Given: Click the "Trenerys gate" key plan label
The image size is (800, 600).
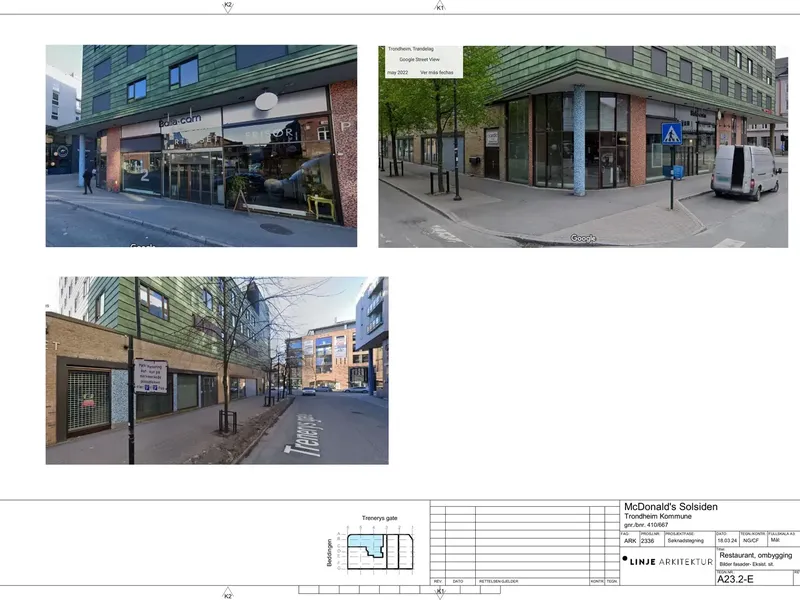Looking at the screenshot, I should [x=379, y=518].
